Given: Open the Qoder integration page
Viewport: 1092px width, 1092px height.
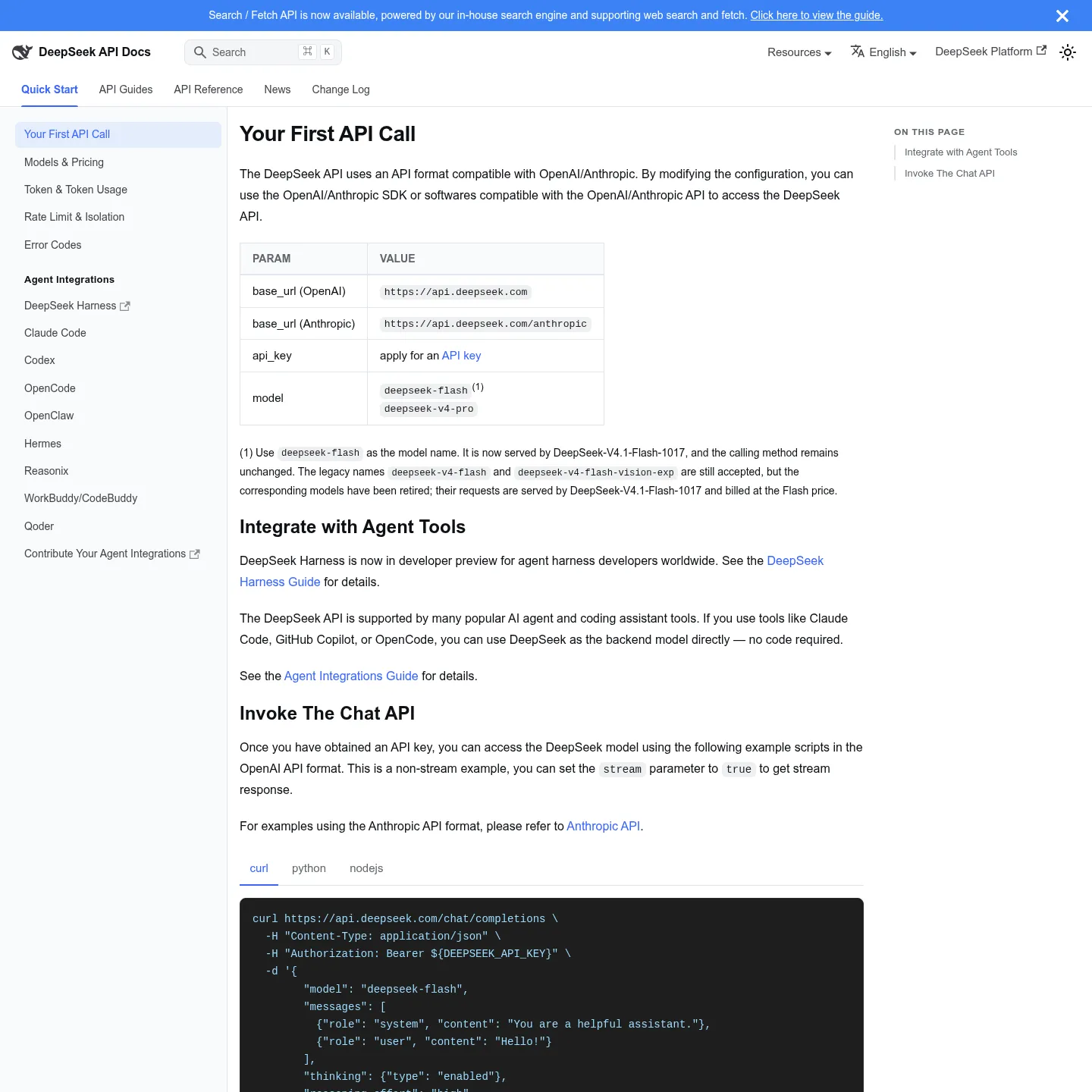Looking at the screenshot, I should pyautogui.click(x=118, y=526).
